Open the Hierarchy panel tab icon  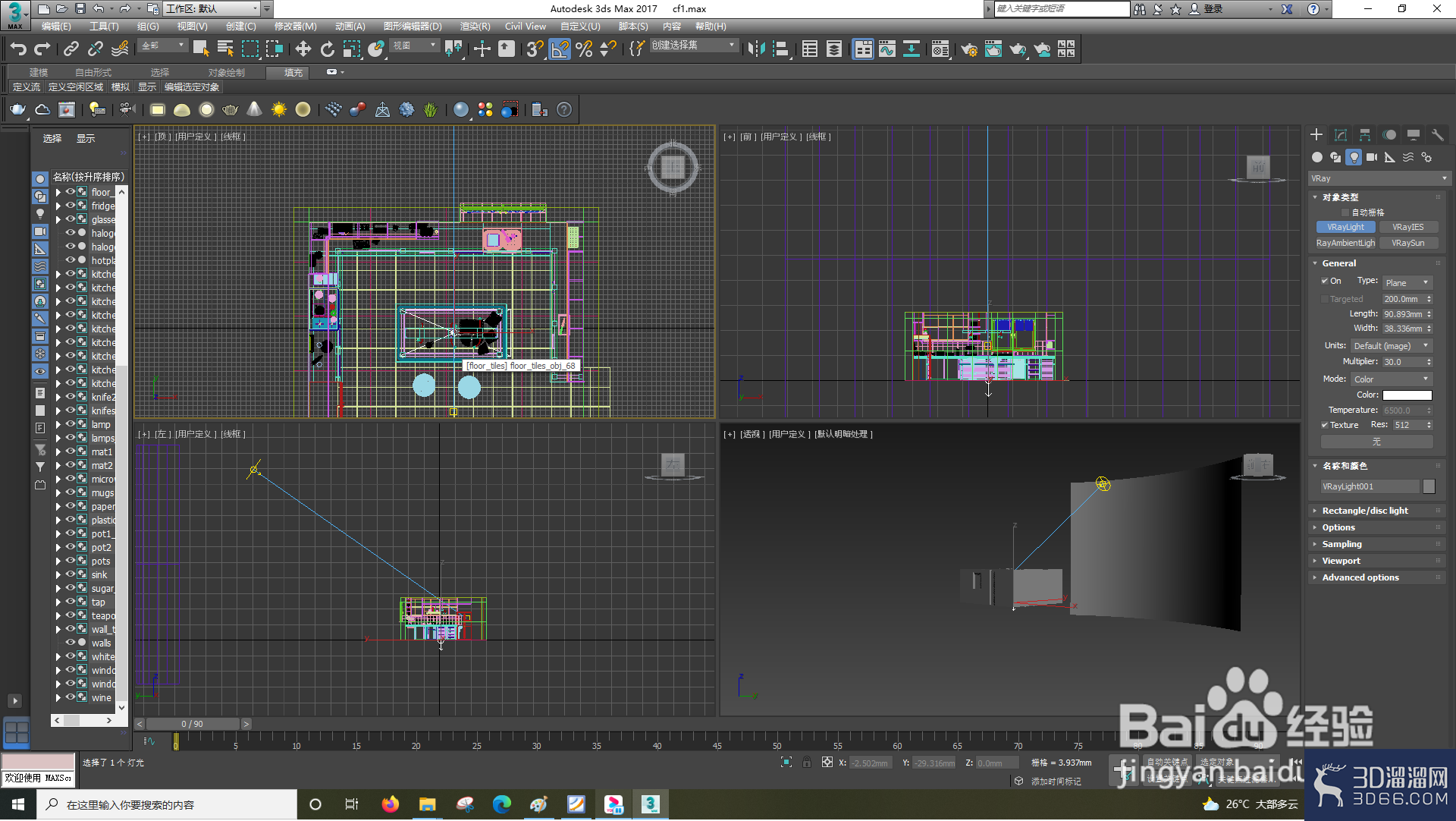click(1365, 134)
